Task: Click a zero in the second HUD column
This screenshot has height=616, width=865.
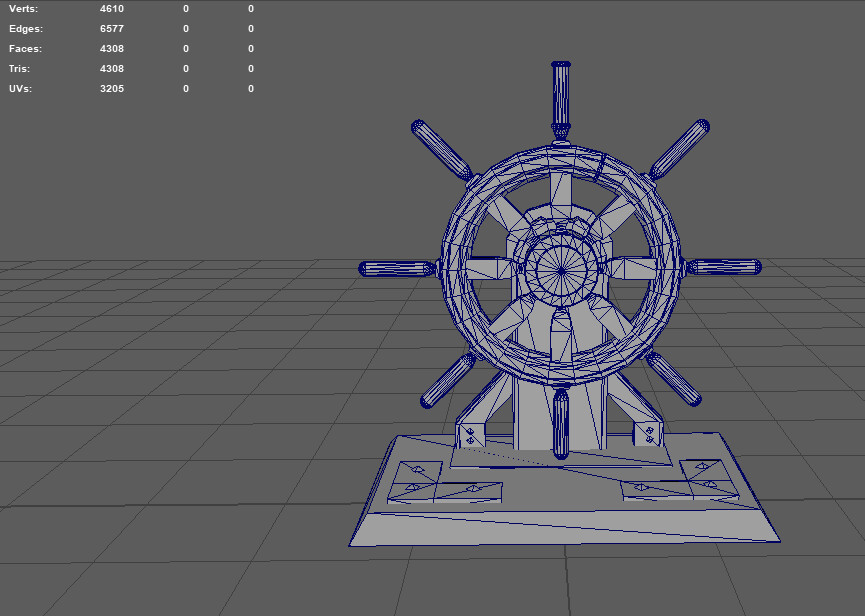Action: click(185, 28)
